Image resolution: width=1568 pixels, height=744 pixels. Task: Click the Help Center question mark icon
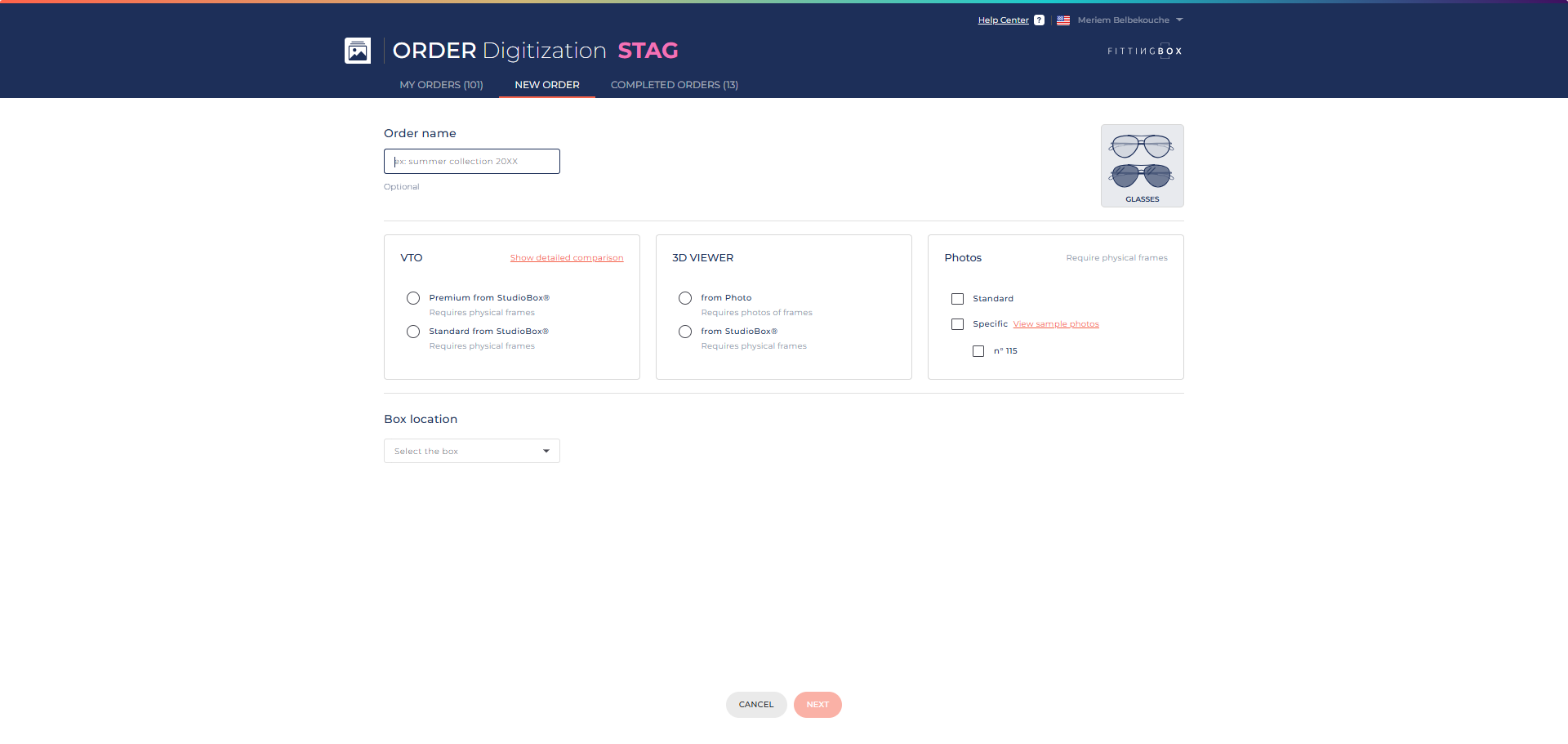pyautogui.click(x=1039, y=20)
